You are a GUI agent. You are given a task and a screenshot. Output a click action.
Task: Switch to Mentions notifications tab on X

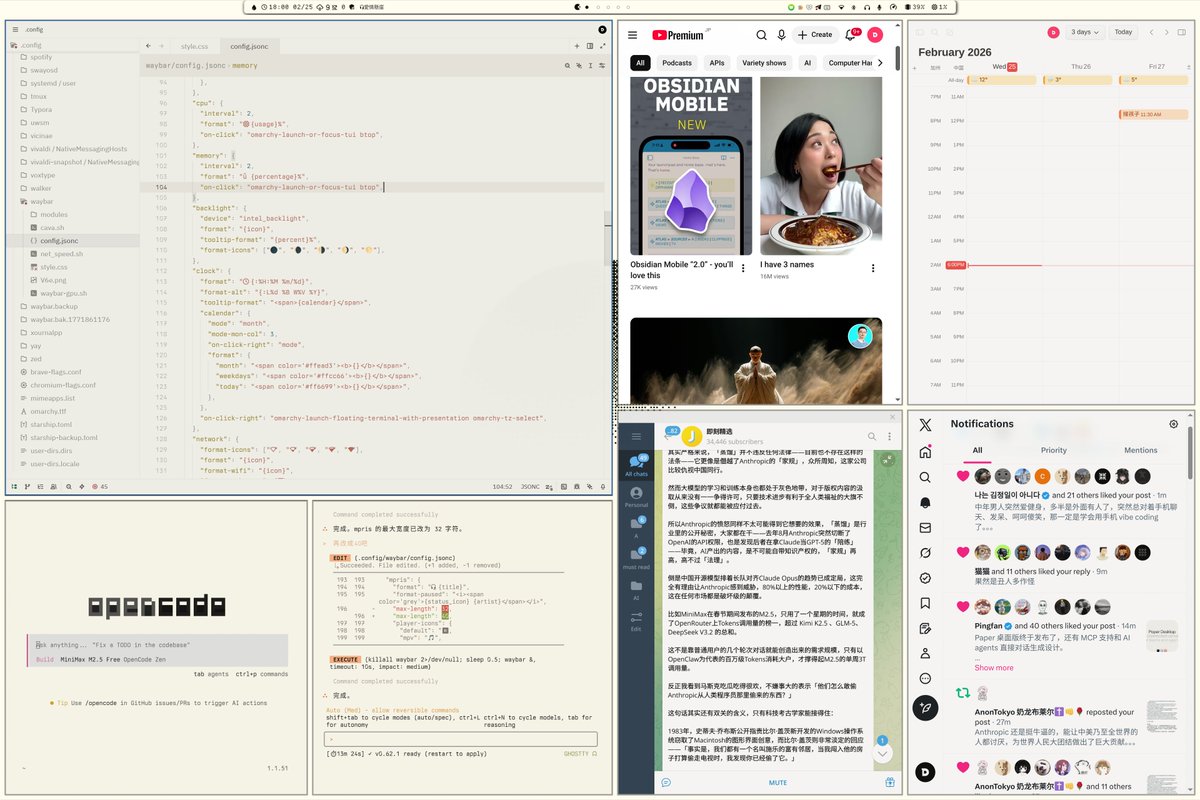[x=1140, y=450]
